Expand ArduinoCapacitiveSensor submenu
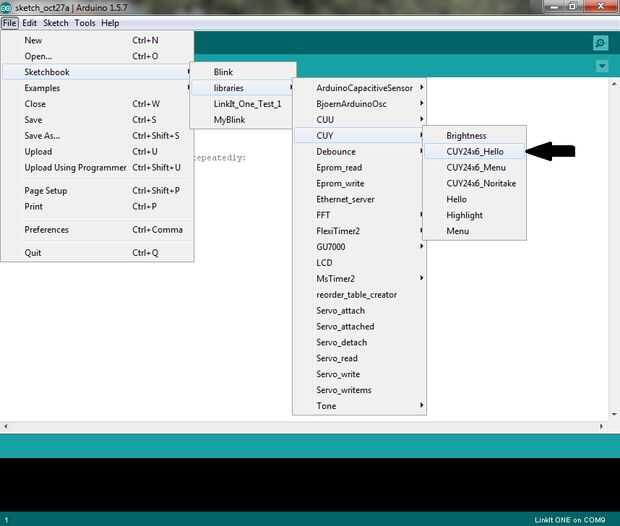Image resolution: width=620 pixels, height=526 pixels. coord(359,88)
